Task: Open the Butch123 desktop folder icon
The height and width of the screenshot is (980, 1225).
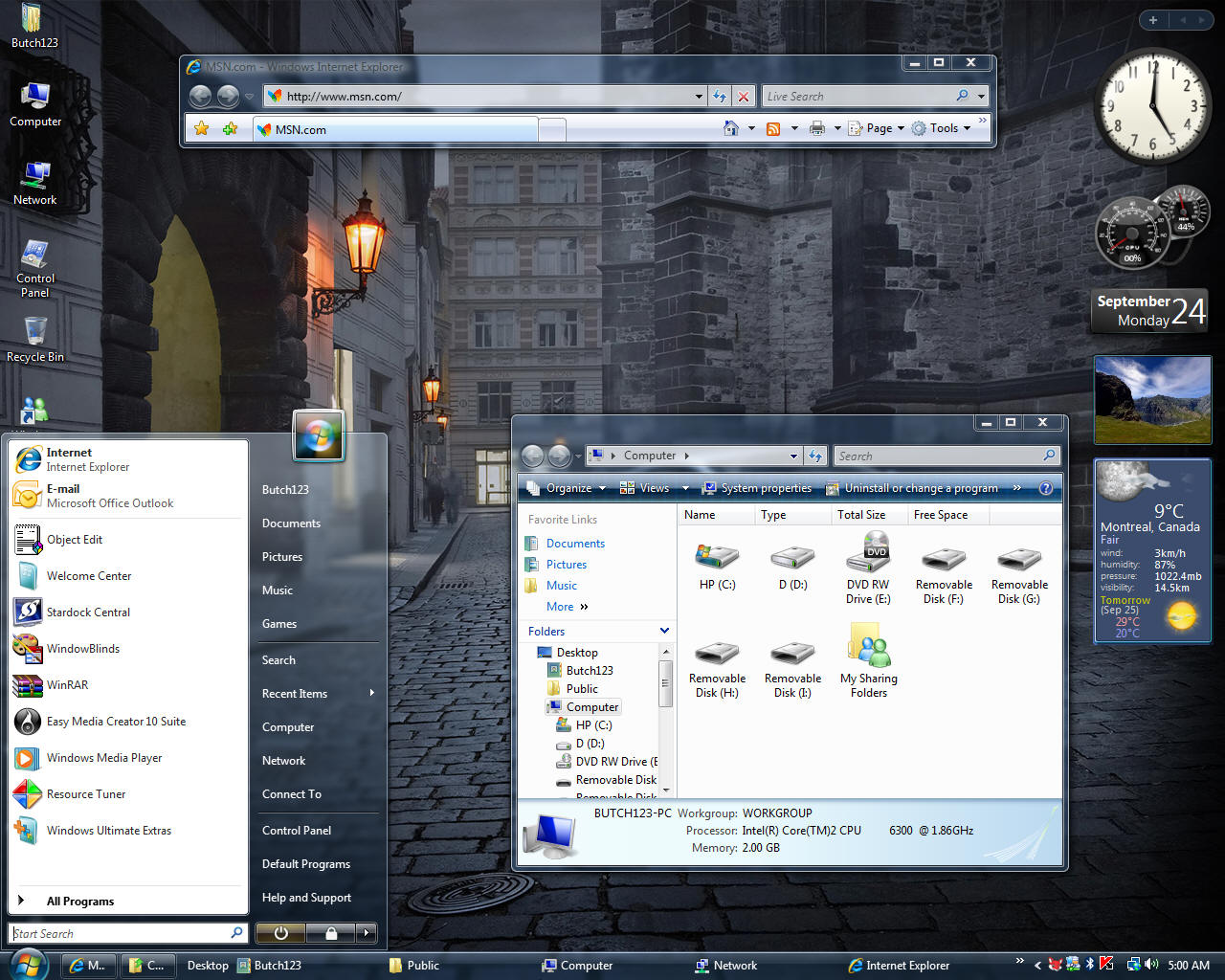Action: click(33, 27)
